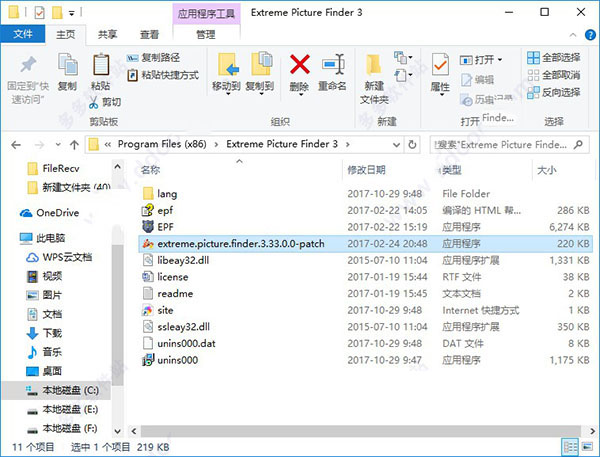Select the epf help file
This screenshot has height=457, width=600.
point(365,210)
